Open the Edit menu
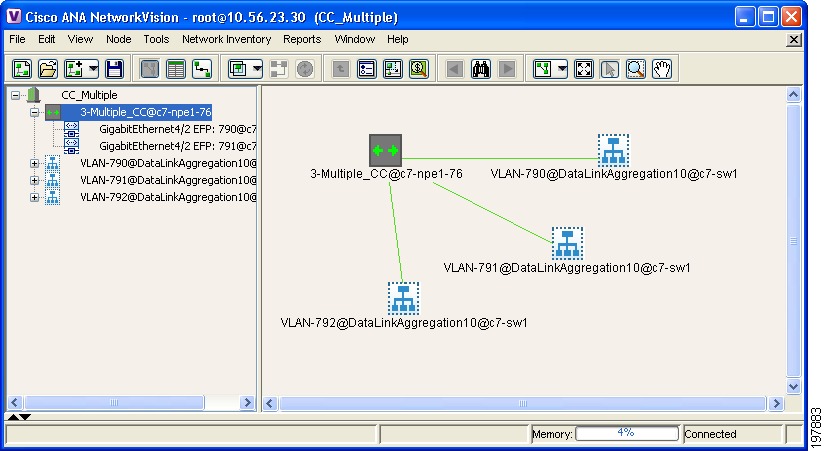This screenshot has height=451, width=824. point(46,39)
